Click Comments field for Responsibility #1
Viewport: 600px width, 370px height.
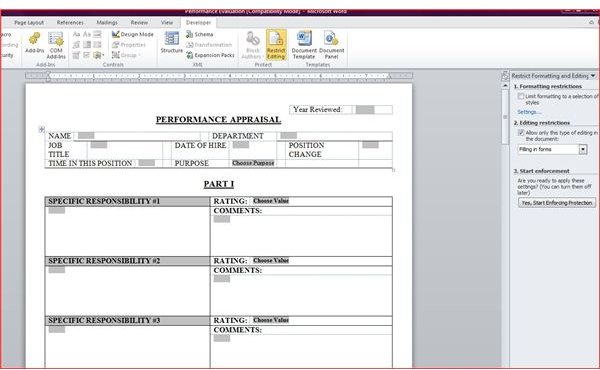[x=222, y=219]
